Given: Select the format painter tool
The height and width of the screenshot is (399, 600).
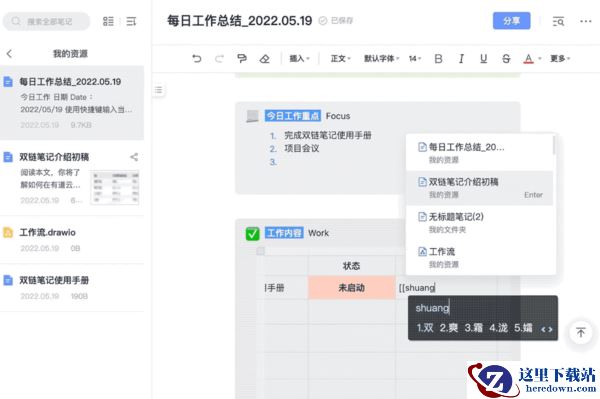Looking at the screenshot, I should pyautogui.click(x=242, y=59).
